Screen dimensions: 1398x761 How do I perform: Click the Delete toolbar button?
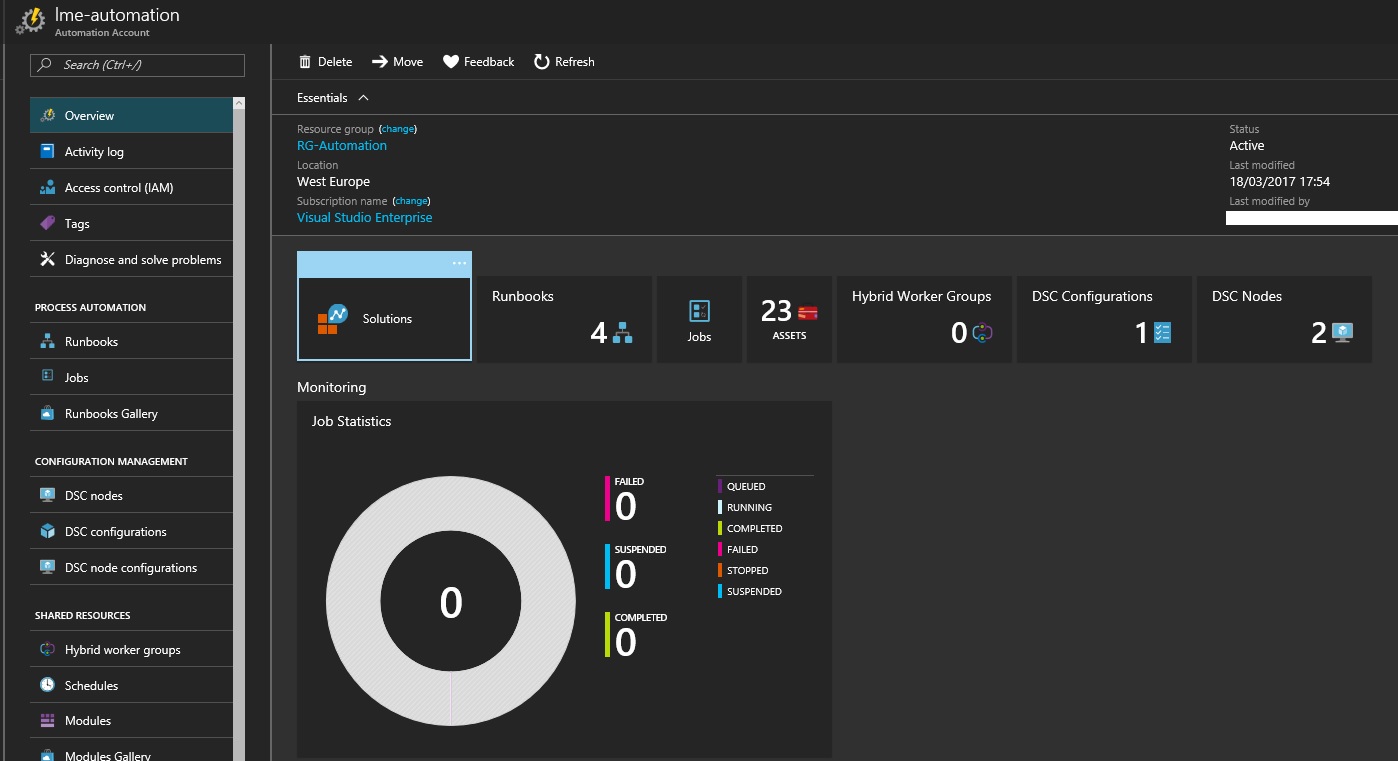tap(326, 62)
